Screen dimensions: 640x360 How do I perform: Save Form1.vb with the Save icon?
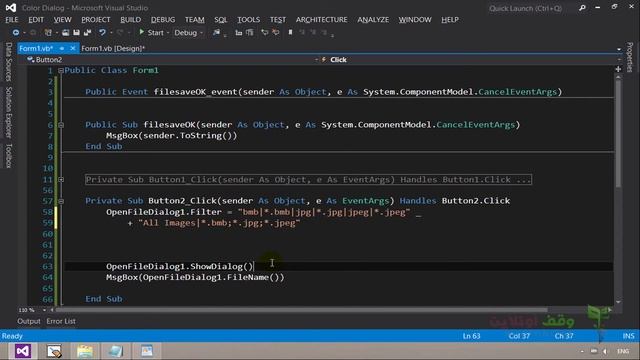pyautogui.click(x=76, y=32)
